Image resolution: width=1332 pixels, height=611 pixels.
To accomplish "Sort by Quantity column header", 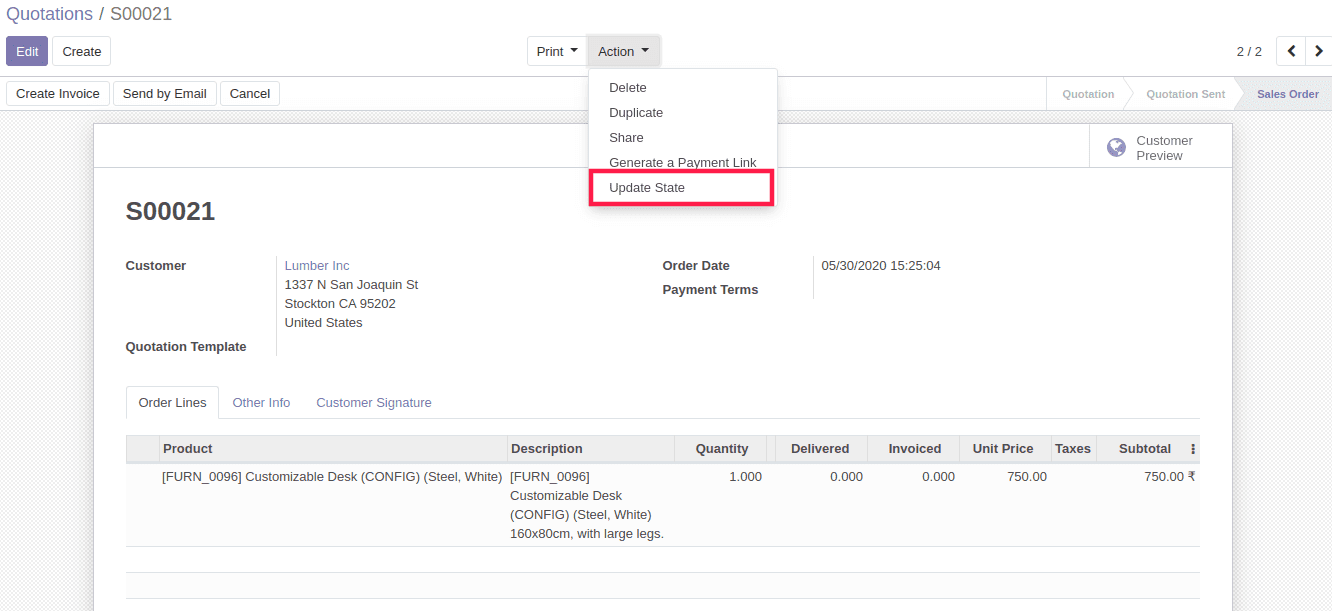I will (721, 449).
